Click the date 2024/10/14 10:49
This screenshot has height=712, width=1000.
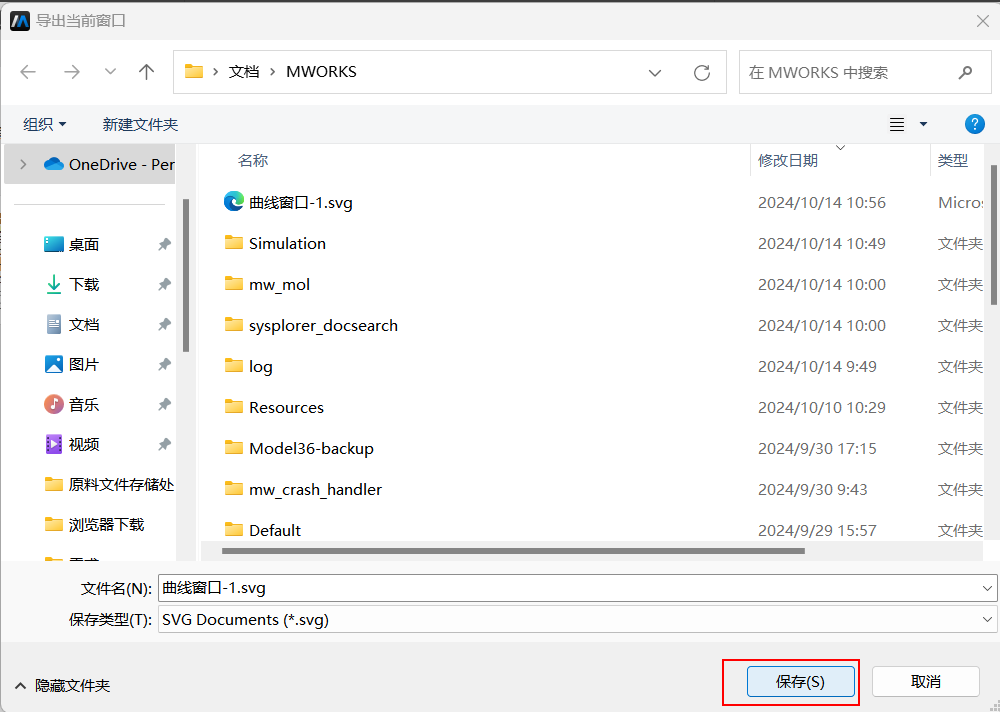[821, 243]
